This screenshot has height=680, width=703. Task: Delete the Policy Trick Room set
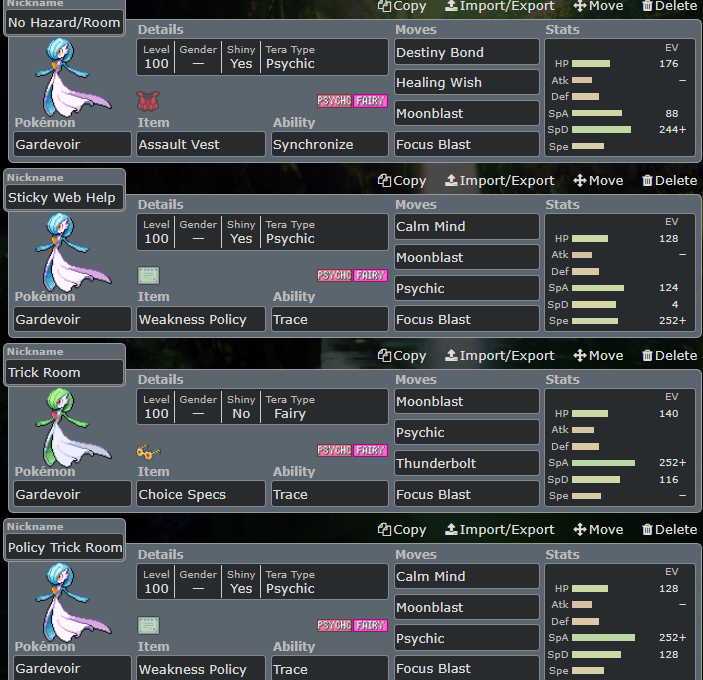click(x=669, y=529)
